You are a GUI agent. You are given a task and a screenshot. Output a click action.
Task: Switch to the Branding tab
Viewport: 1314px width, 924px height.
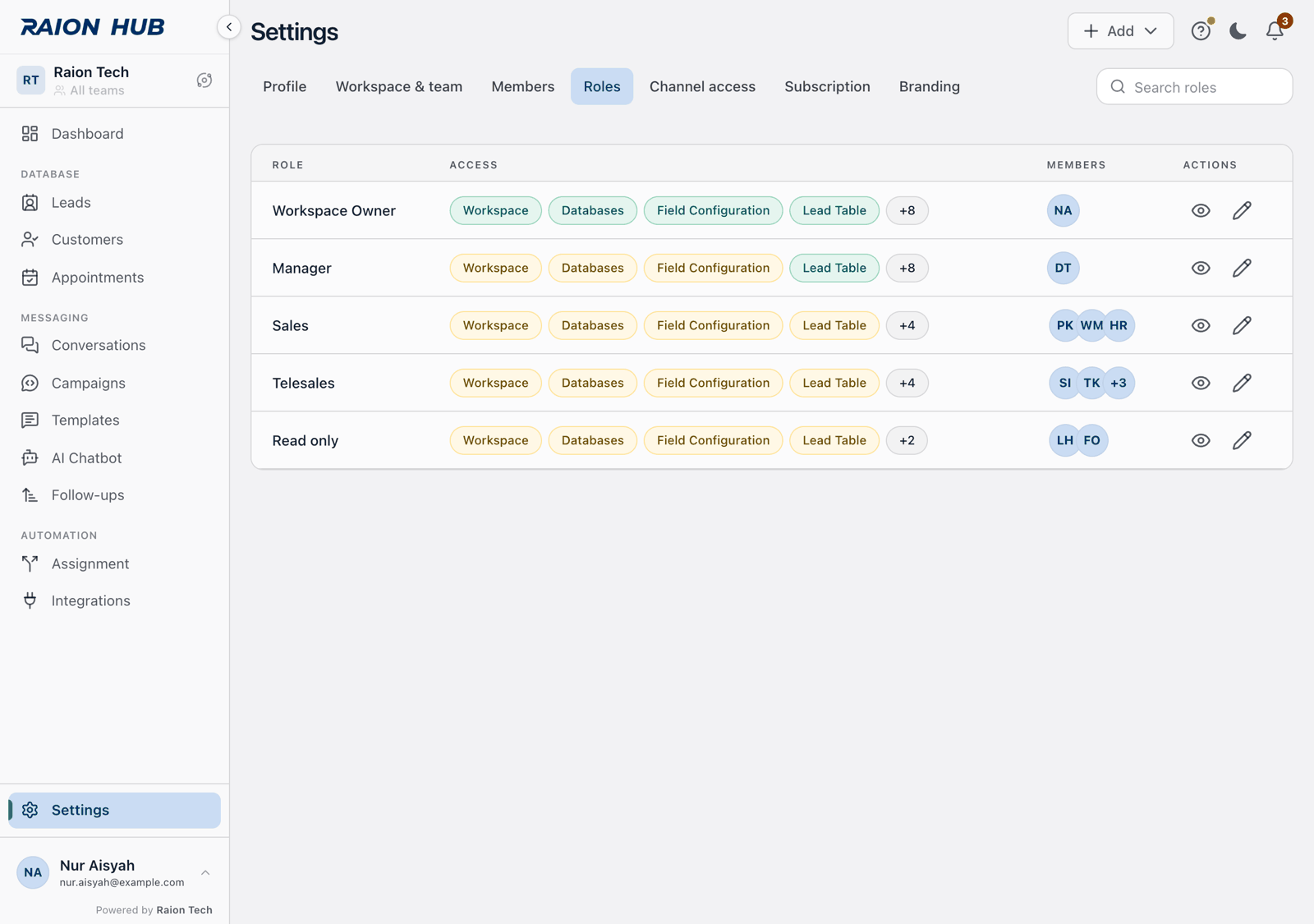[930, 86]
